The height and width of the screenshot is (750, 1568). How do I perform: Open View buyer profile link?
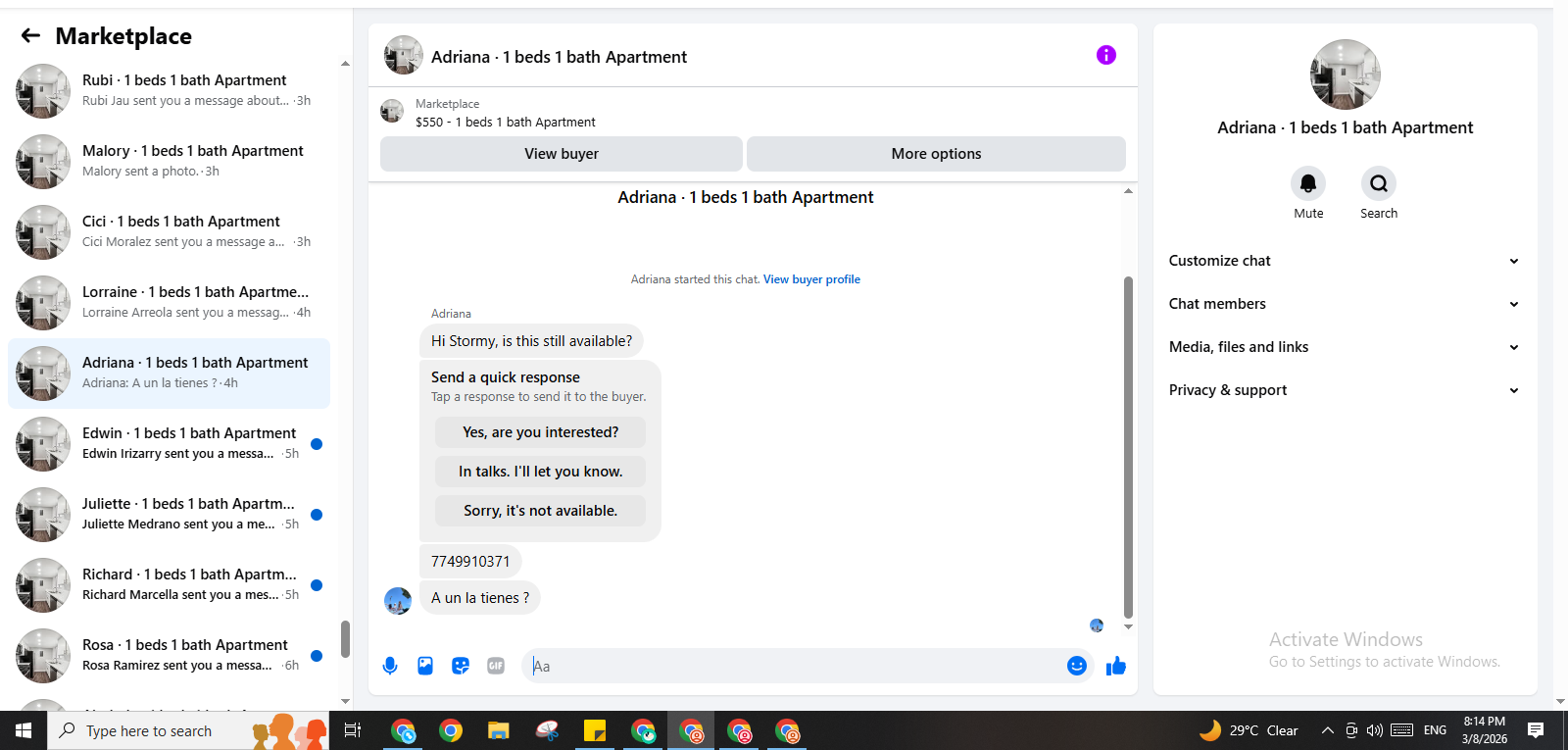(x=811, y=279)
